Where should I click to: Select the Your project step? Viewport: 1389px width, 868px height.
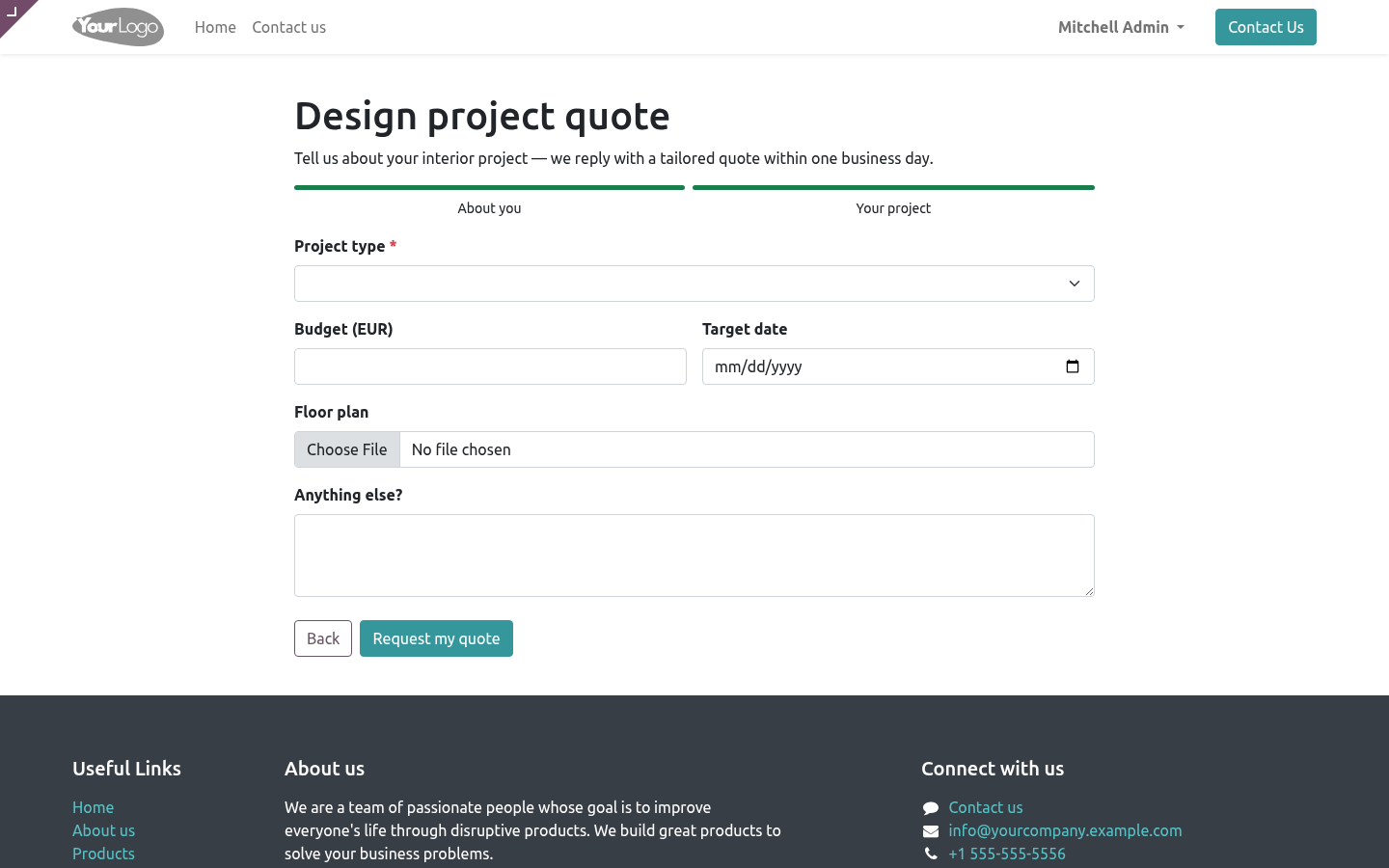pyautogui.click(x=893, y=201)
